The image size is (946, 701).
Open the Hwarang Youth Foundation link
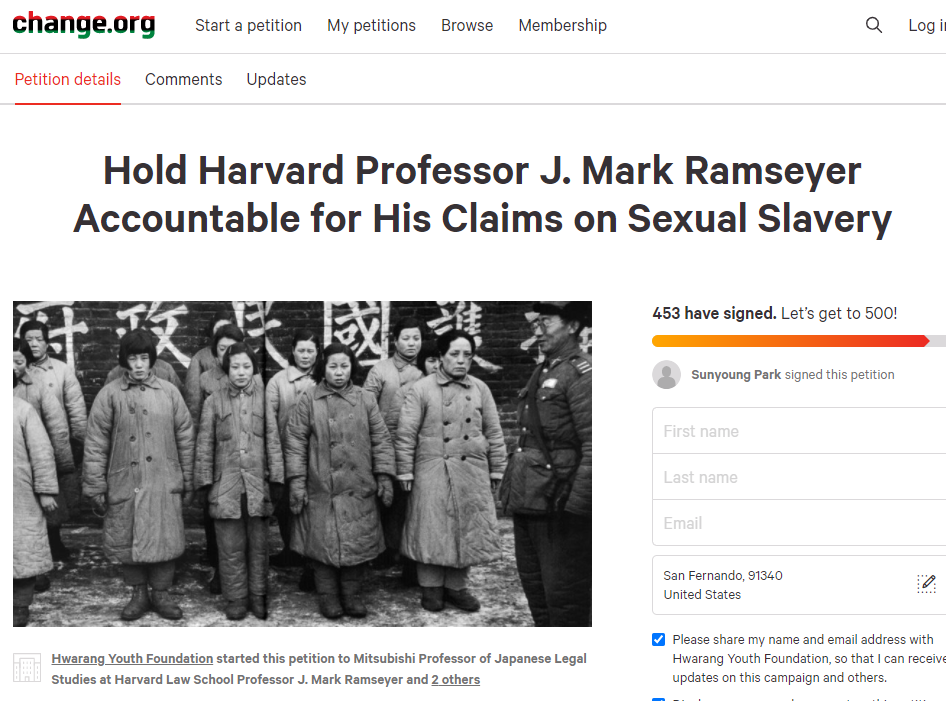click(x=132, y=658)
